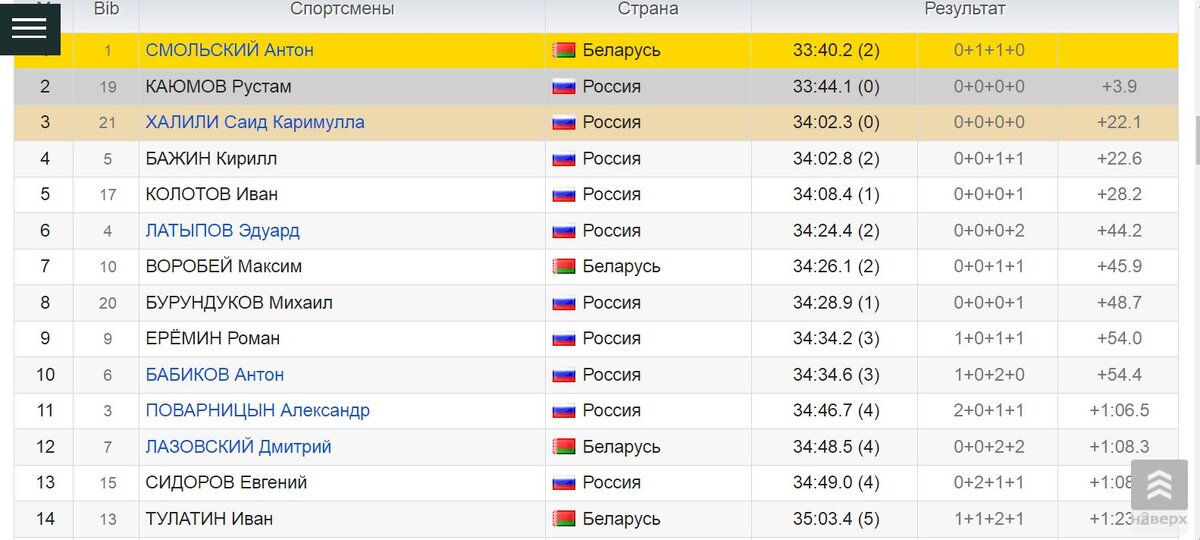Click the Belarus flag in ВОРОБЕЙ Максим row

[564, 266]
